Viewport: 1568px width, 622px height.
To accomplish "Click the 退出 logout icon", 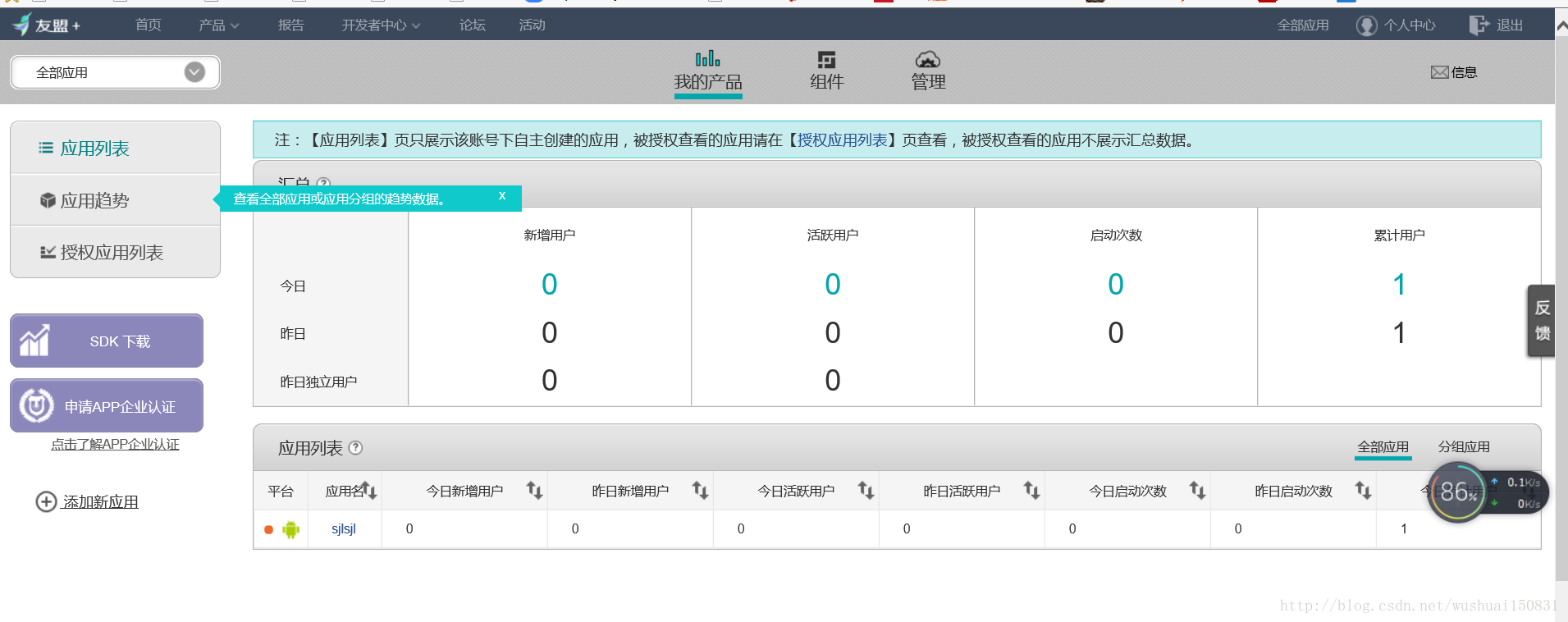I will [1479, 25].
